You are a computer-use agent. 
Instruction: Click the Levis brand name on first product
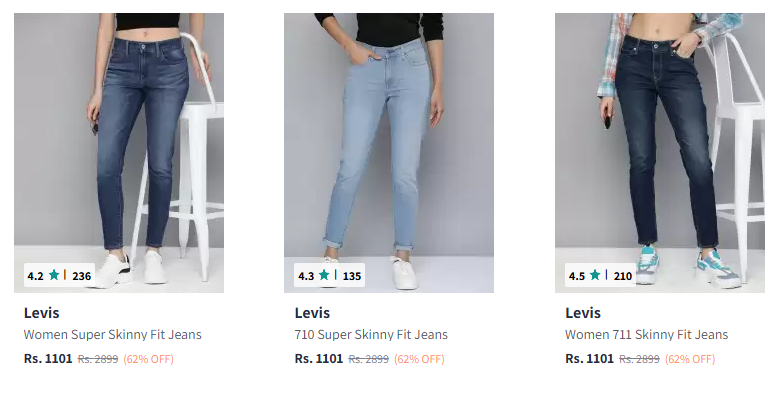point(42,313)
